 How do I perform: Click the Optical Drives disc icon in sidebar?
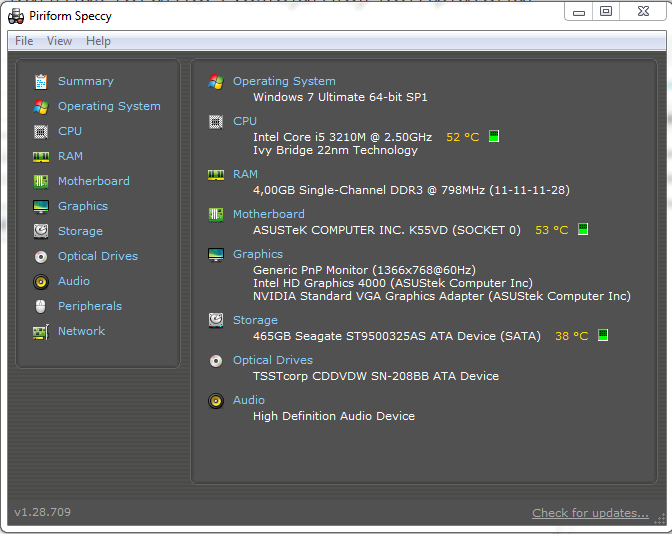(41, 257)
